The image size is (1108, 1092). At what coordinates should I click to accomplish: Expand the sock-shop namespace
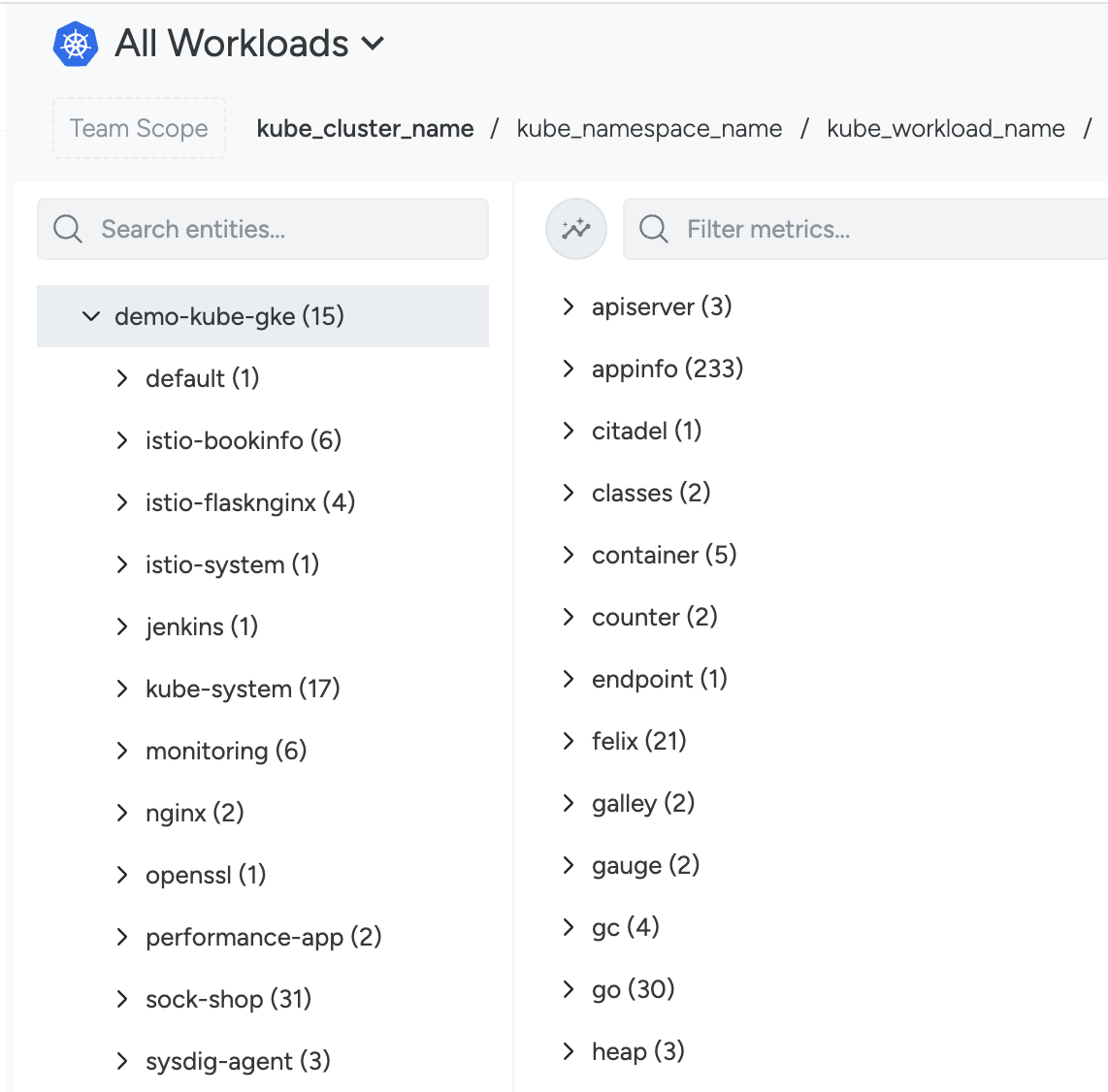pyautogui.click(x=122, y=999)
